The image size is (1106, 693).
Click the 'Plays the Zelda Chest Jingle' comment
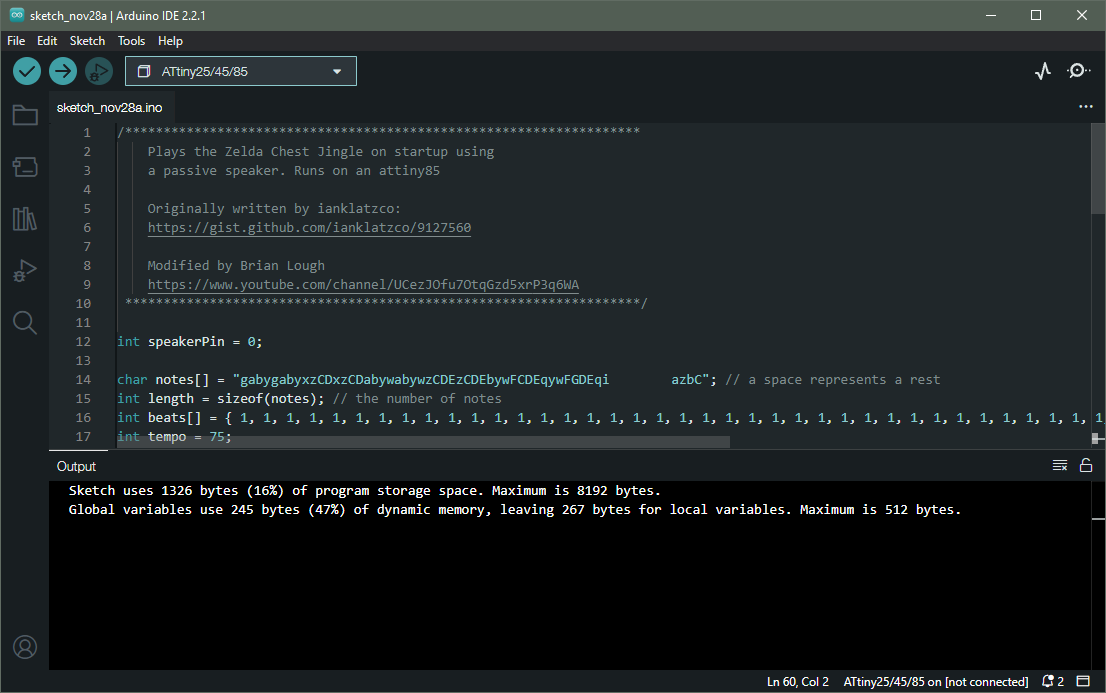(x=321, y=152)
